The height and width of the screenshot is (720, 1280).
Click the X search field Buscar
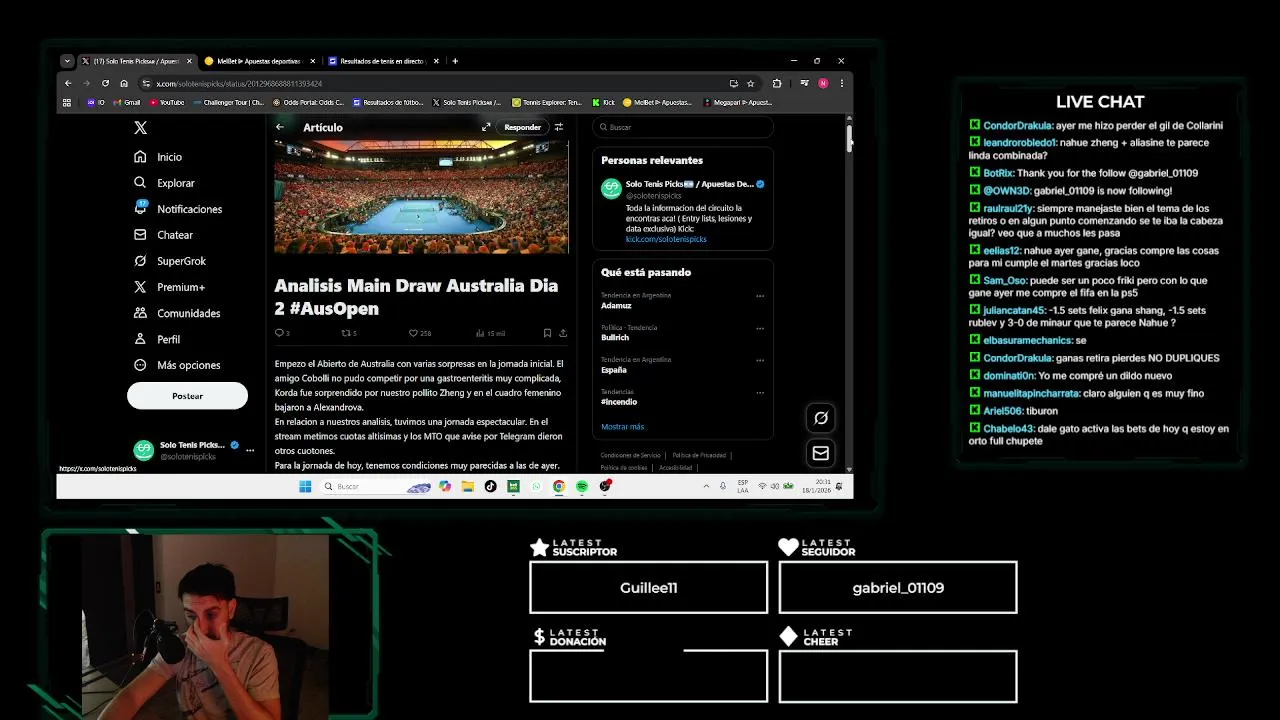683,127
